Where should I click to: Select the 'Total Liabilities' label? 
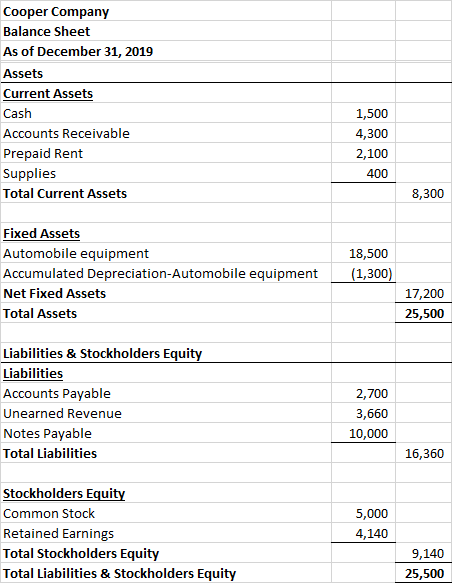coord(50,454)
